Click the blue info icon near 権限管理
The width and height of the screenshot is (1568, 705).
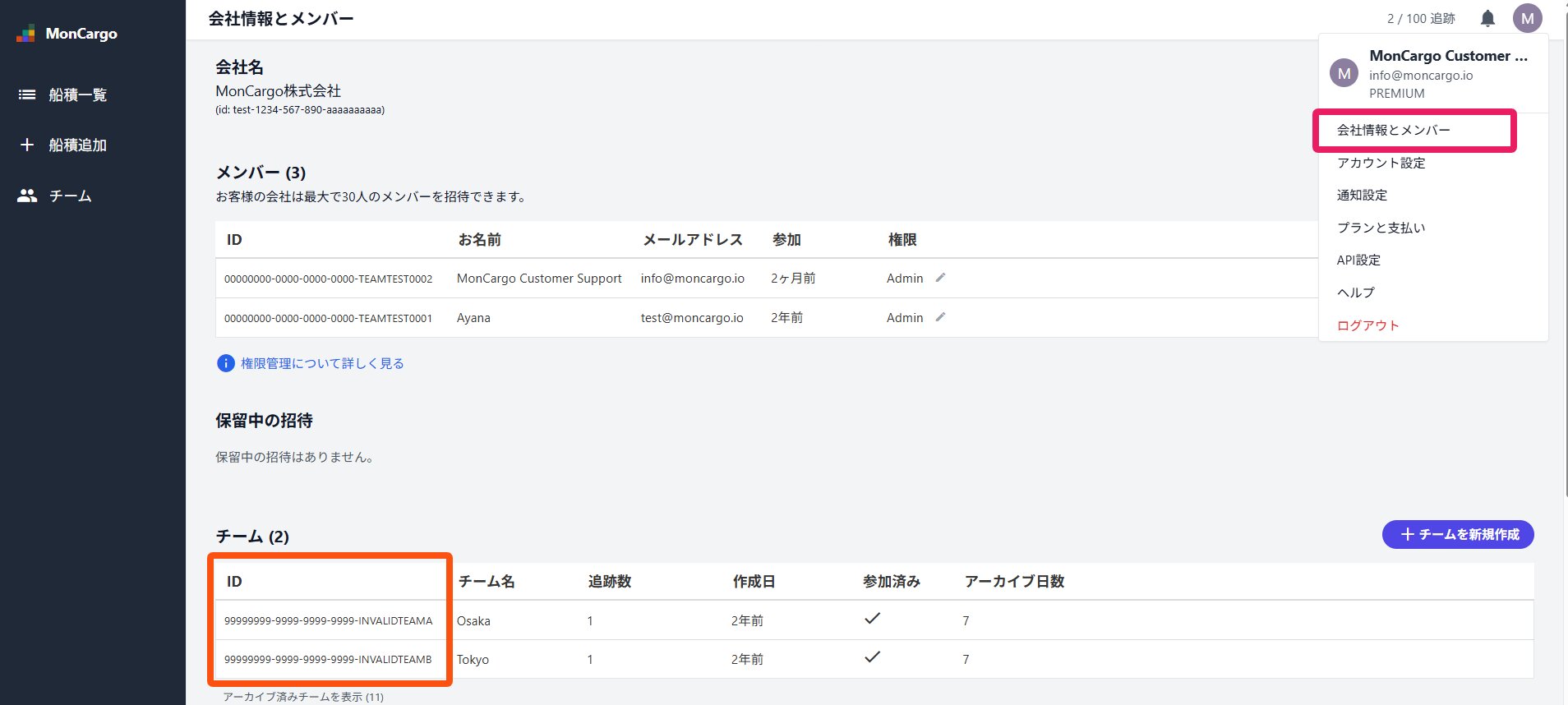coord(225,363)
